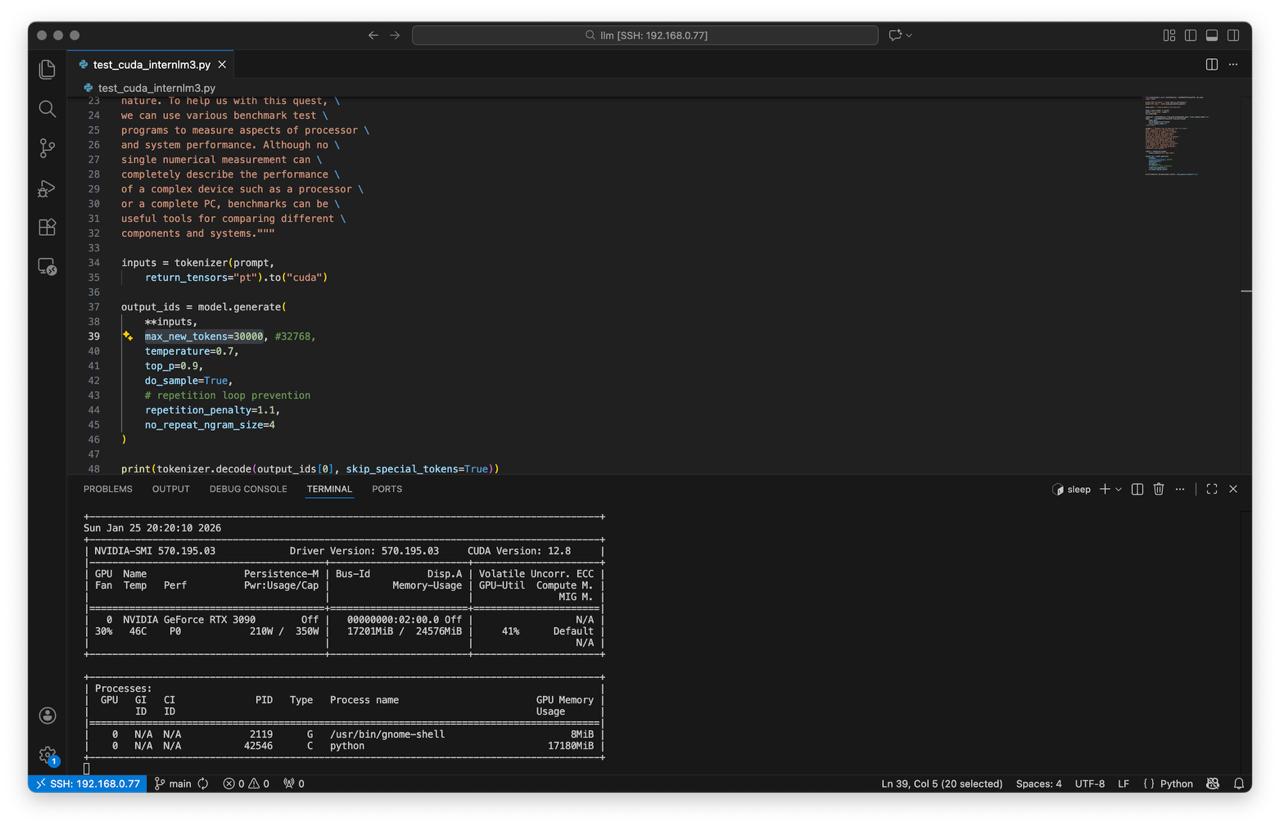Image resolution: width=1280 pixels, height=827 pixels.
Task: Click the title bar search field
Action: [645, 35]
